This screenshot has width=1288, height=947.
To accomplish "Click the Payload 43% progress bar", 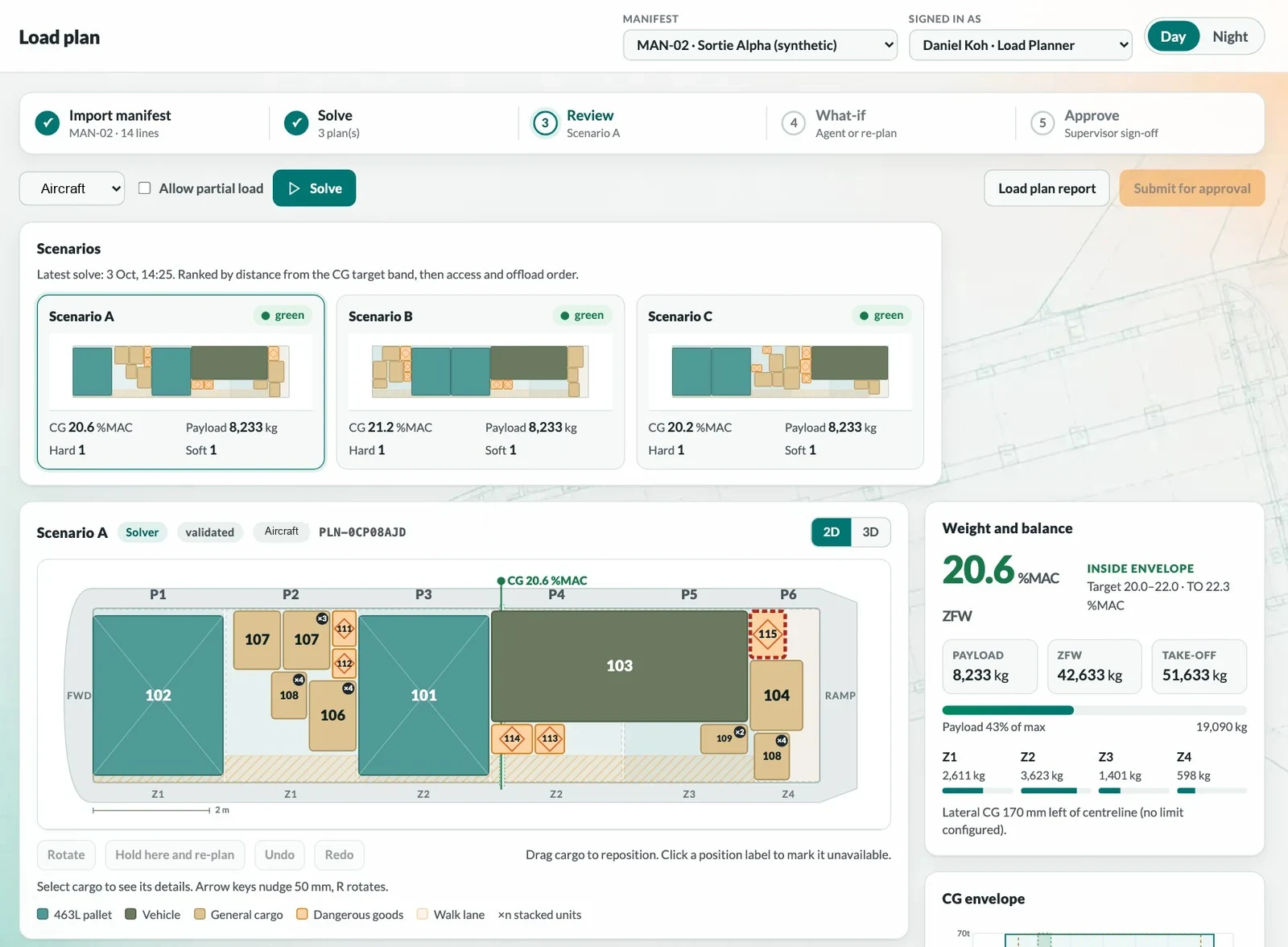I will [1094, 710].
